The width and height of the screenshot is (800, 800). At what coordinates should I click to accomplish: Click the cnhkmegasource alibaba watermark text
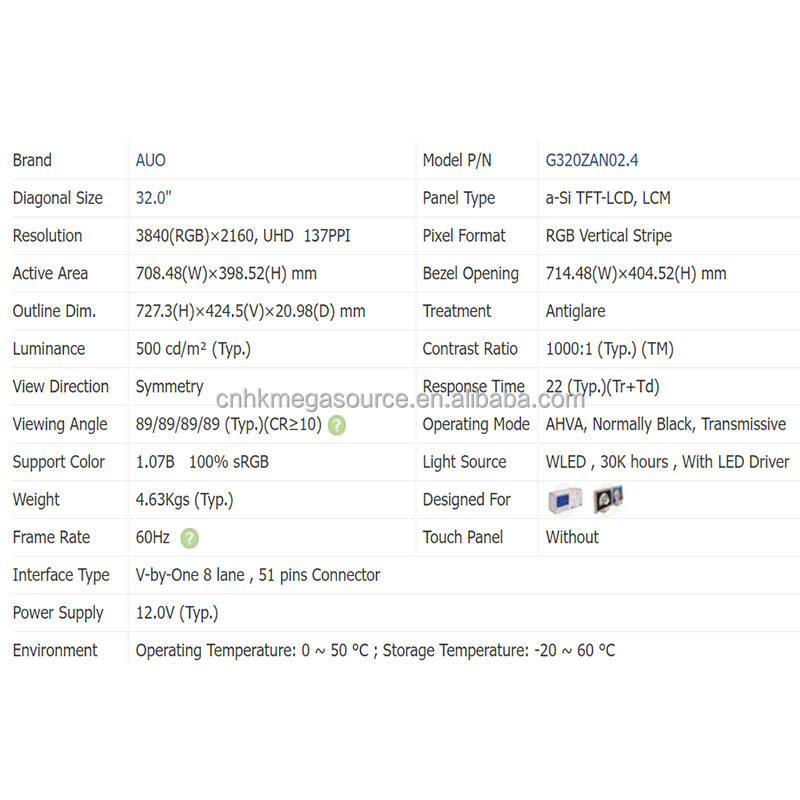[400, 399]
